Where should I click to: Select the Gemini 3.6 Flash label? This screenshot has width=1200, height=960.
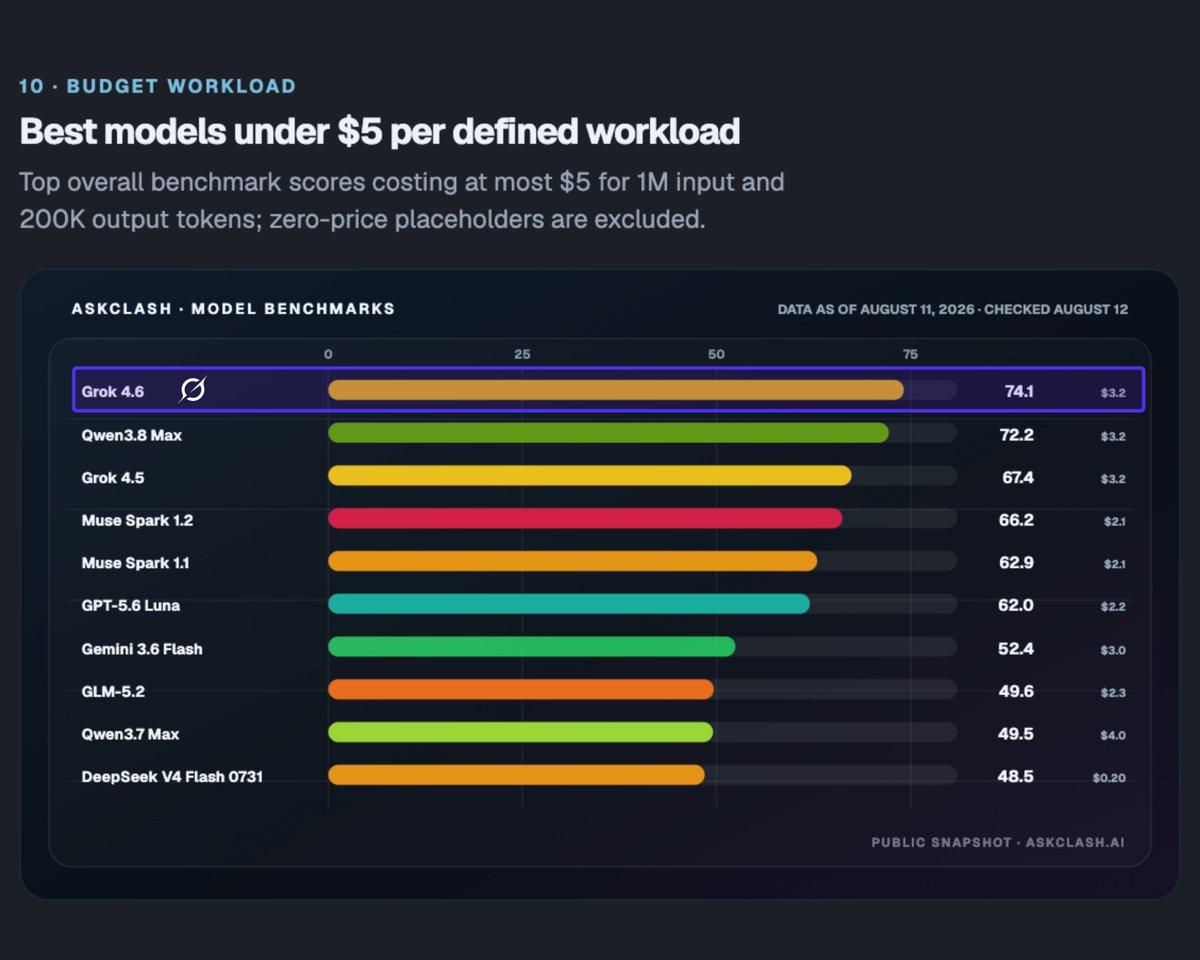tap(141, 649)
